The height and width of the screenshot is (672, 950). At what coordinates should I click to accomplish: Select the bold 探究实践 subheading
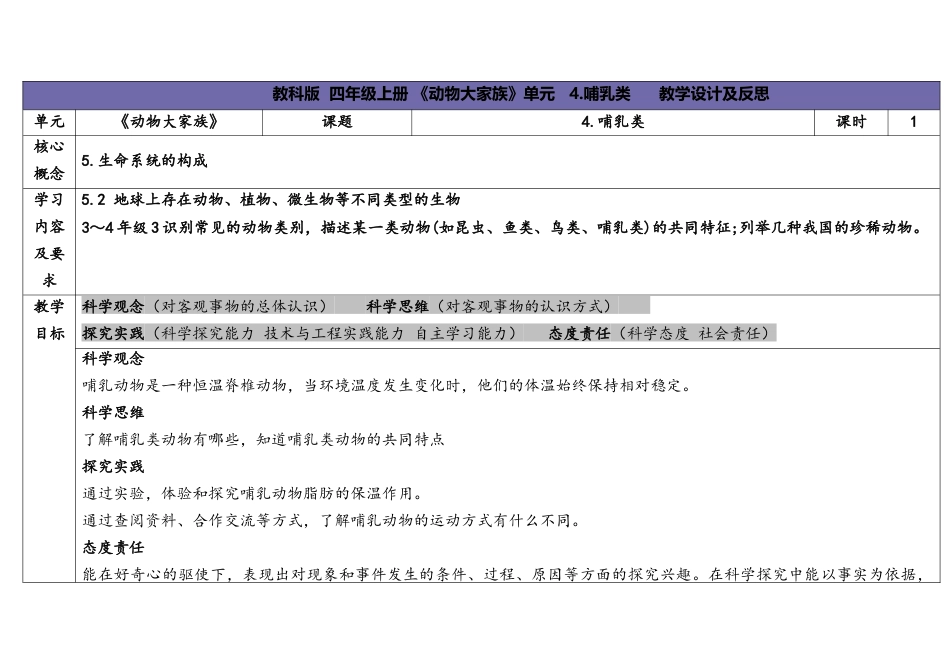click(113, 467)
